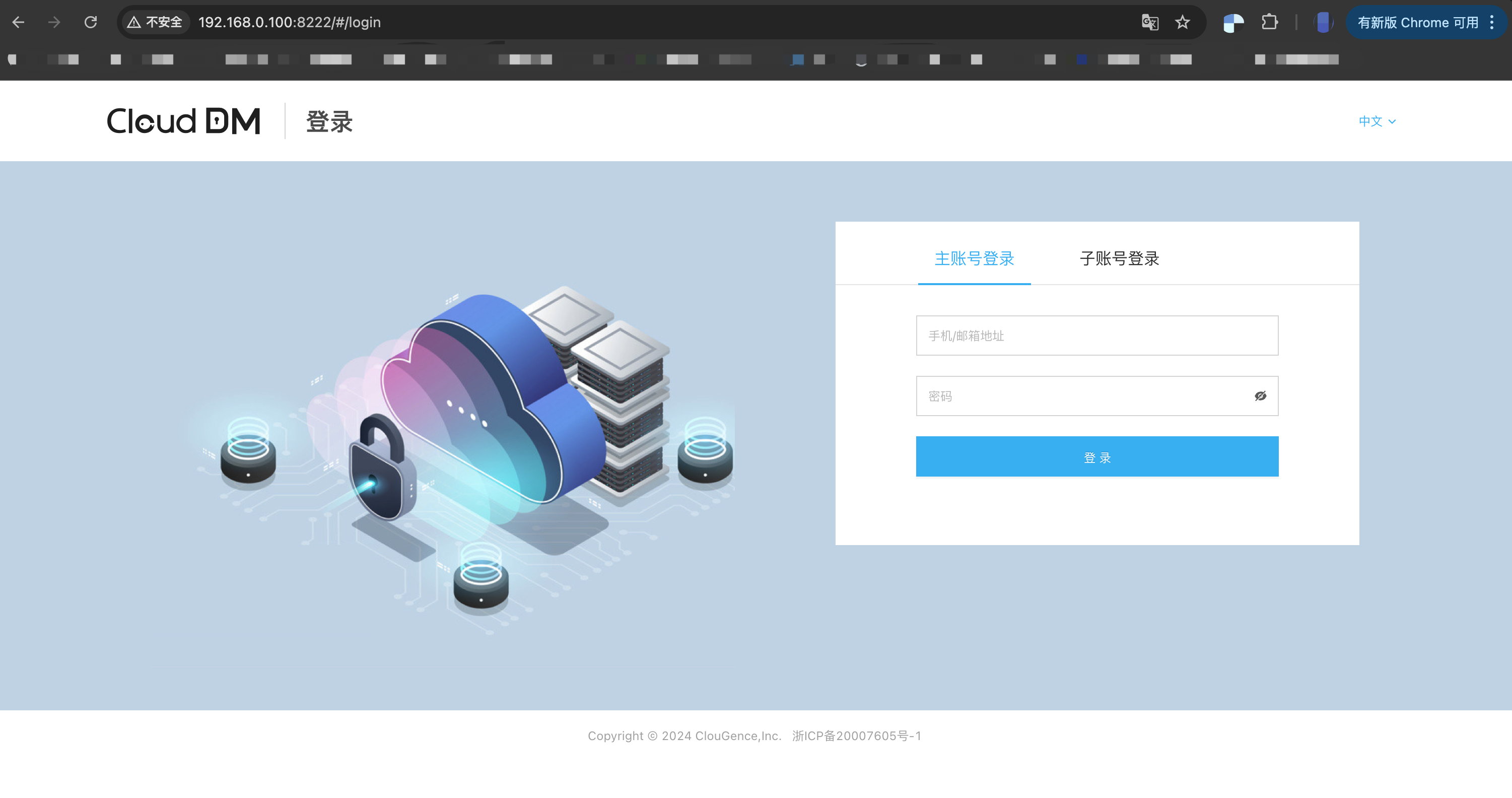
Task: Click the chevron next to 中文
Action: pyautogui.click(x=1392, y=121)
